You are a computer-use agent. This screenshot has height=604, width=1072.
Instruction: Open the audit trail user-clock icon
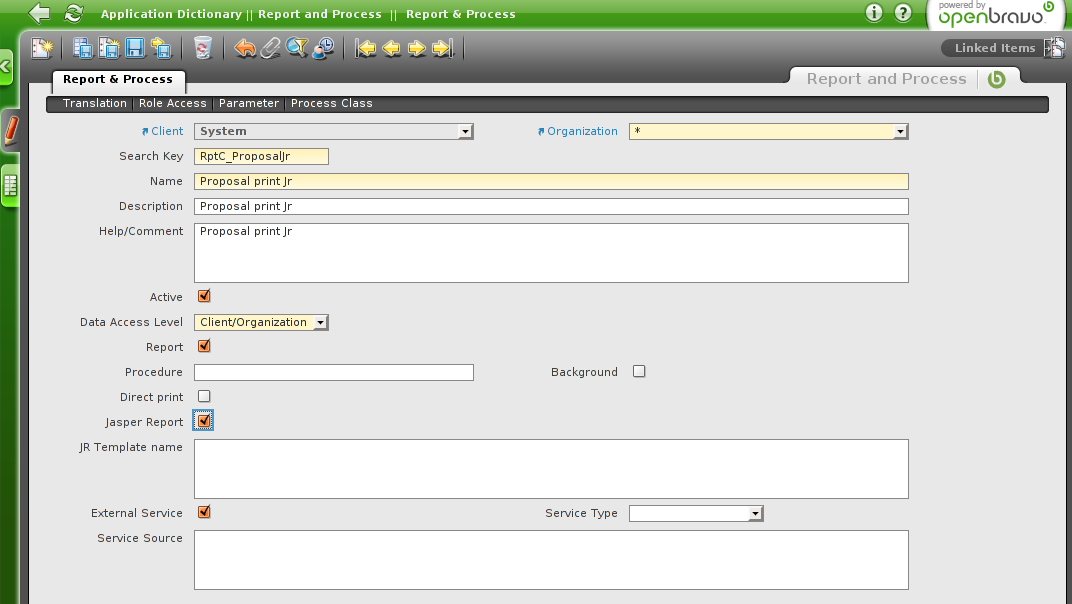tap(323, 48)
